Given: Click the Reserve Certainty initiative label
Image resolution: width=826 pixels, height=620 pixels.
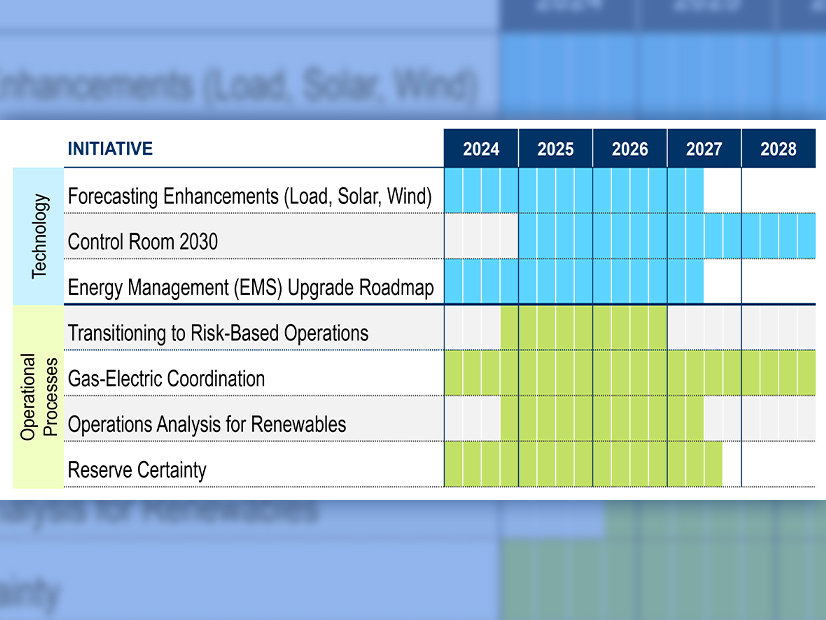Looking at the screenshot, I should (x=137, y=469).
